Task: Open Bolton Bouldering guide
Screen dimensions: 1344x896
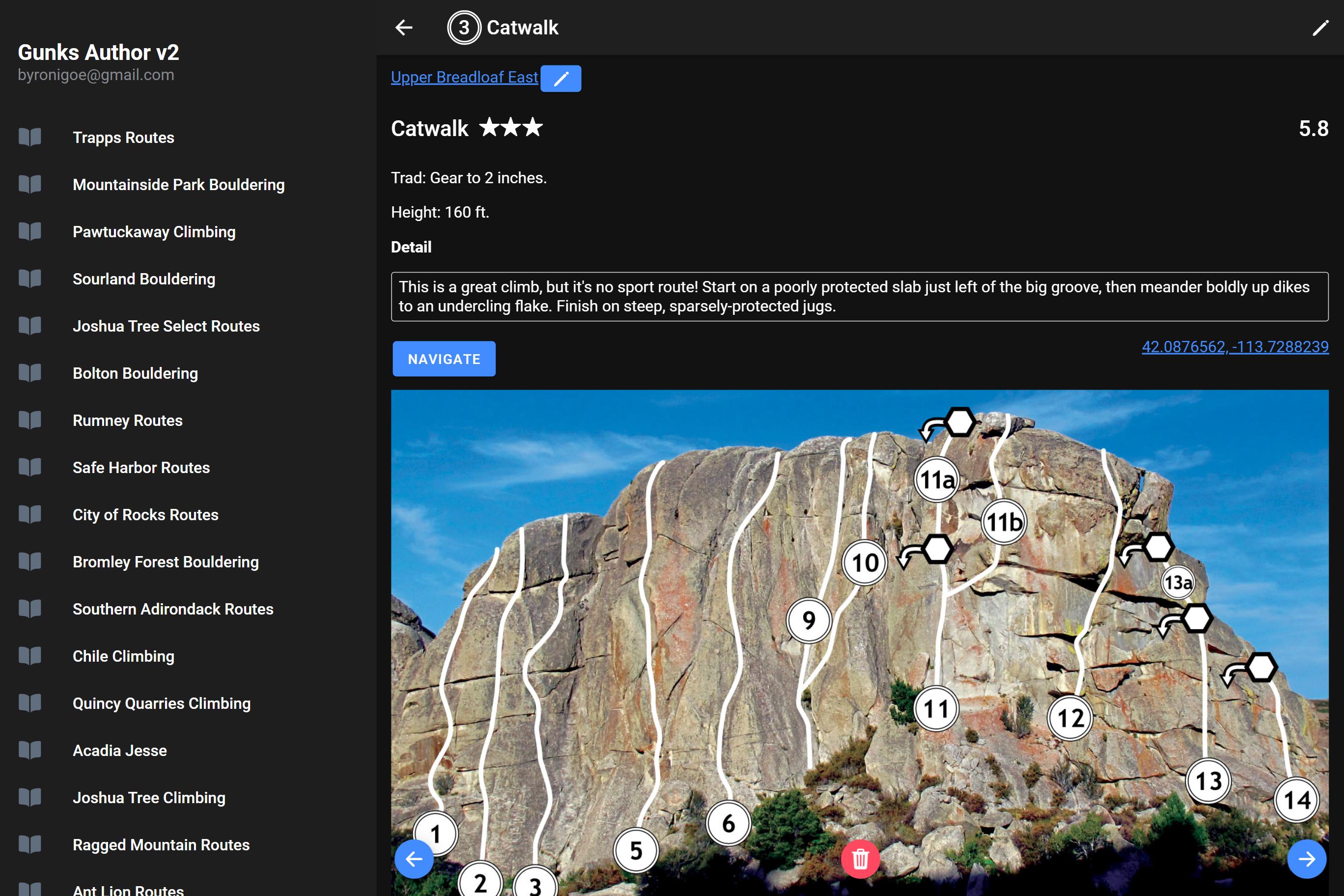Action: 136,373
